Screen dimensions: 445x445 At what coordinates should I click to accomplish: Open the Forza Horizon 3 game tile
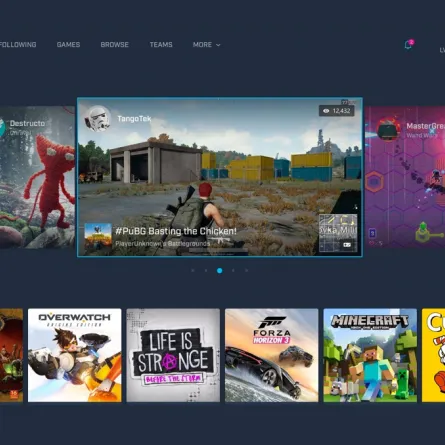pos(272,355)
